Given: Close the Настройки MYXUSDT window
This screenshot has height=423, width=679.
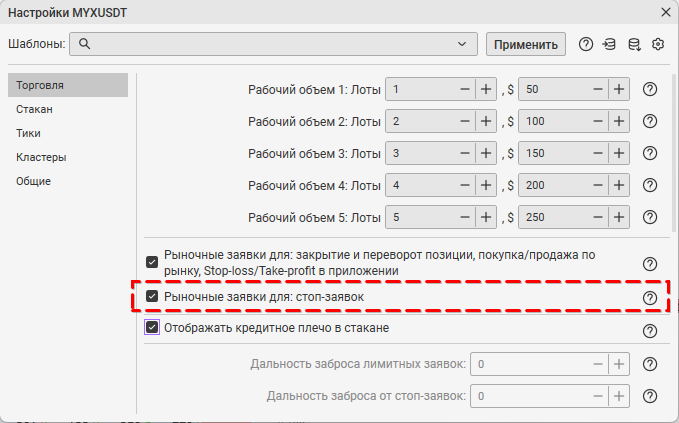Looking at the screenshot, I should pos(666,13).
